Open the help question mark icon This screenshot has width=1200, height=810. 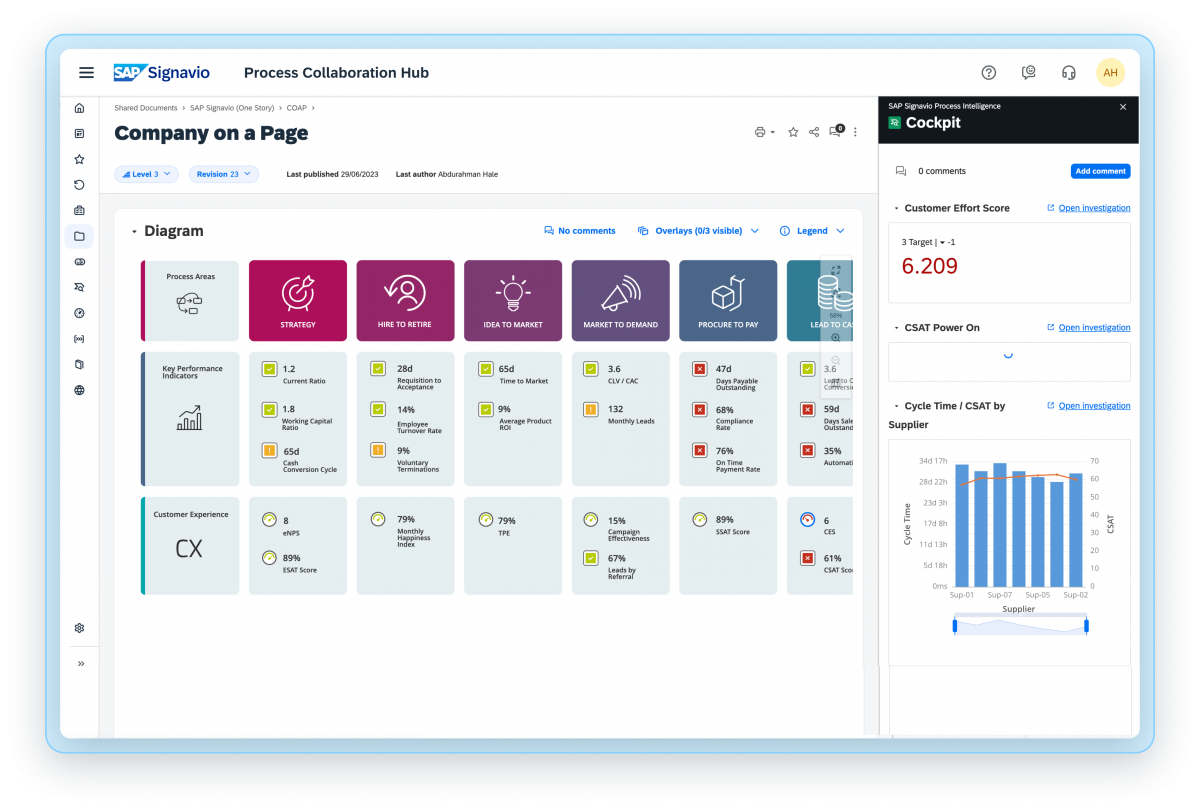click(989, 72)
